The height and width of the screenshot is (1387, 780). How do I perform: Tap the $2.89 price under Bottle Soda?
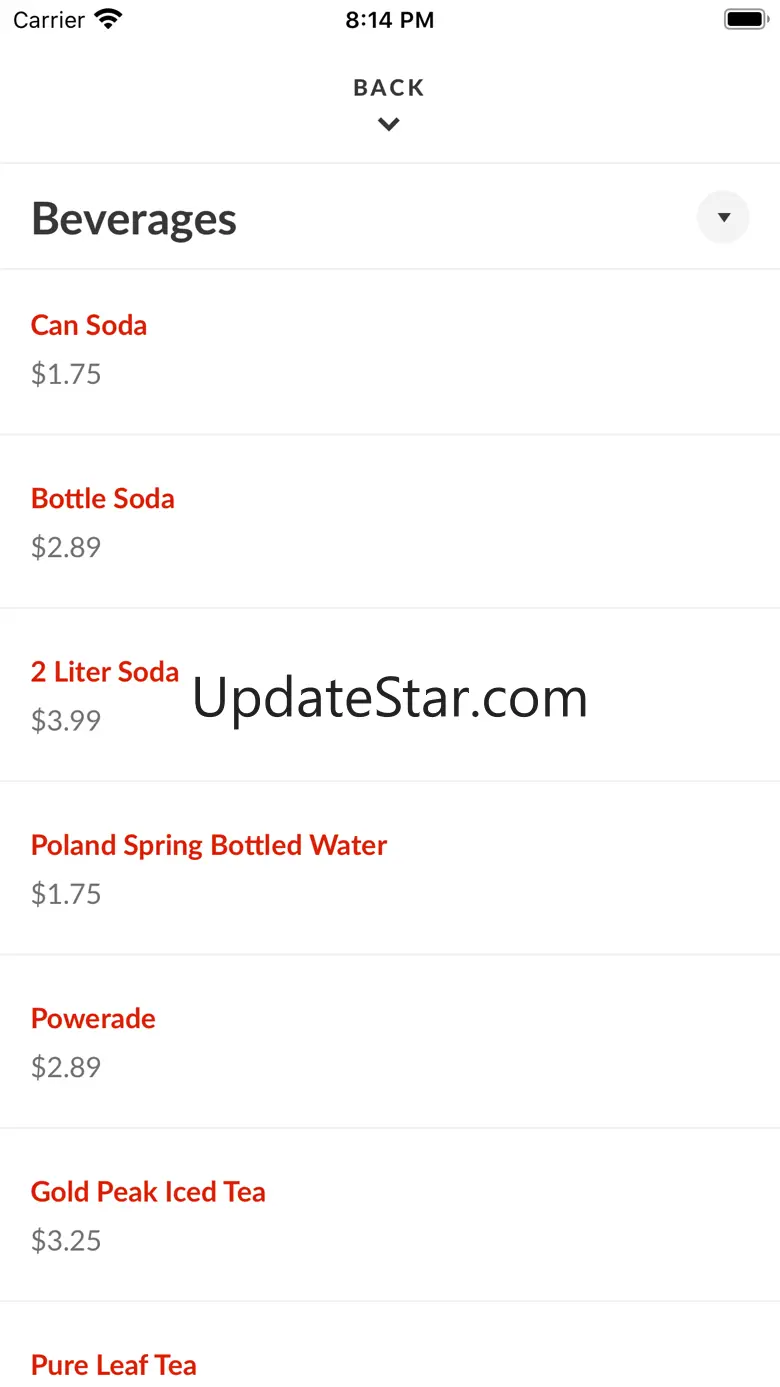(66, 547)
